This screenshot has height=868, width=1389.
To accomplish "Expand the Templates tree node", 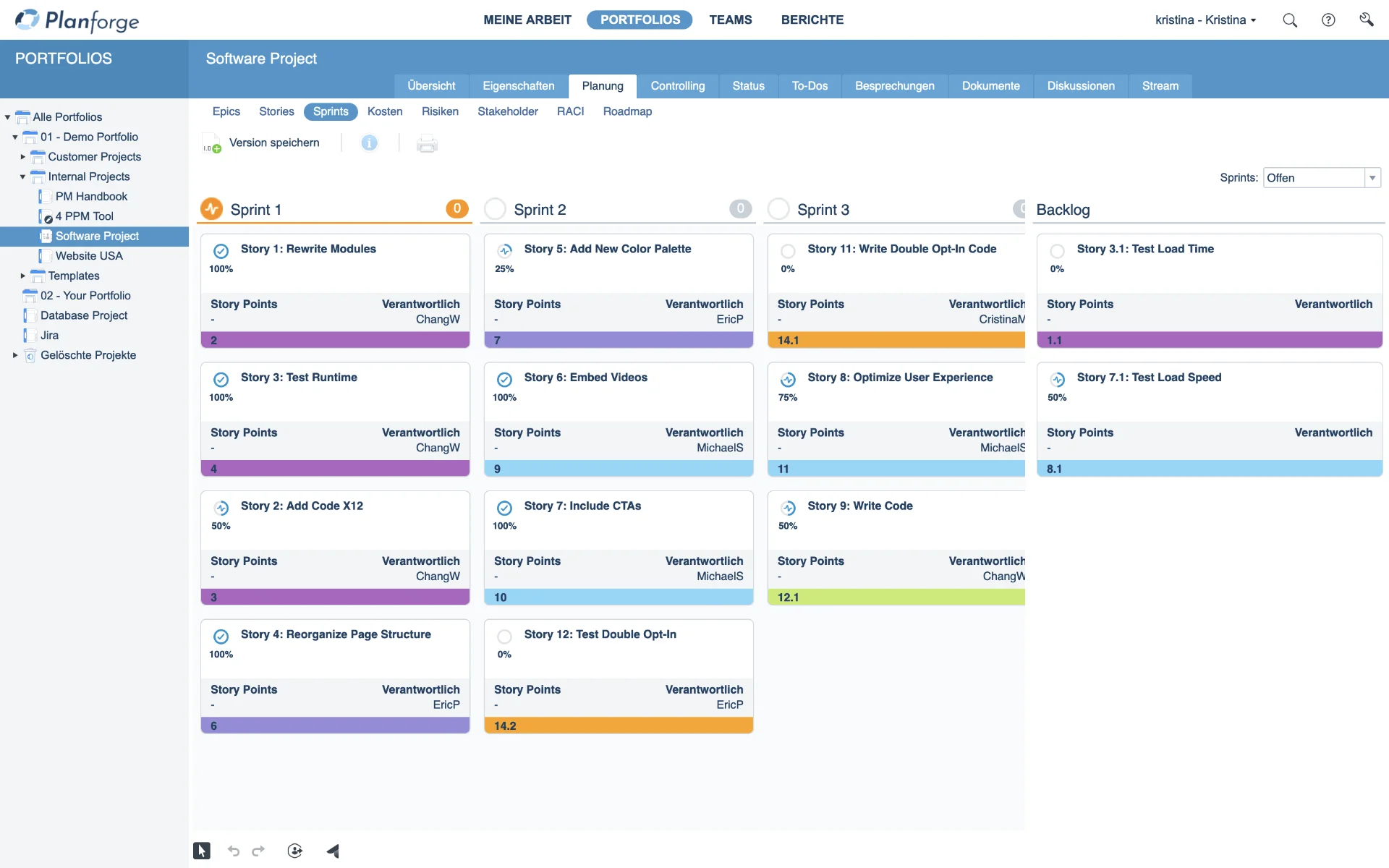I will coord(23,276).
